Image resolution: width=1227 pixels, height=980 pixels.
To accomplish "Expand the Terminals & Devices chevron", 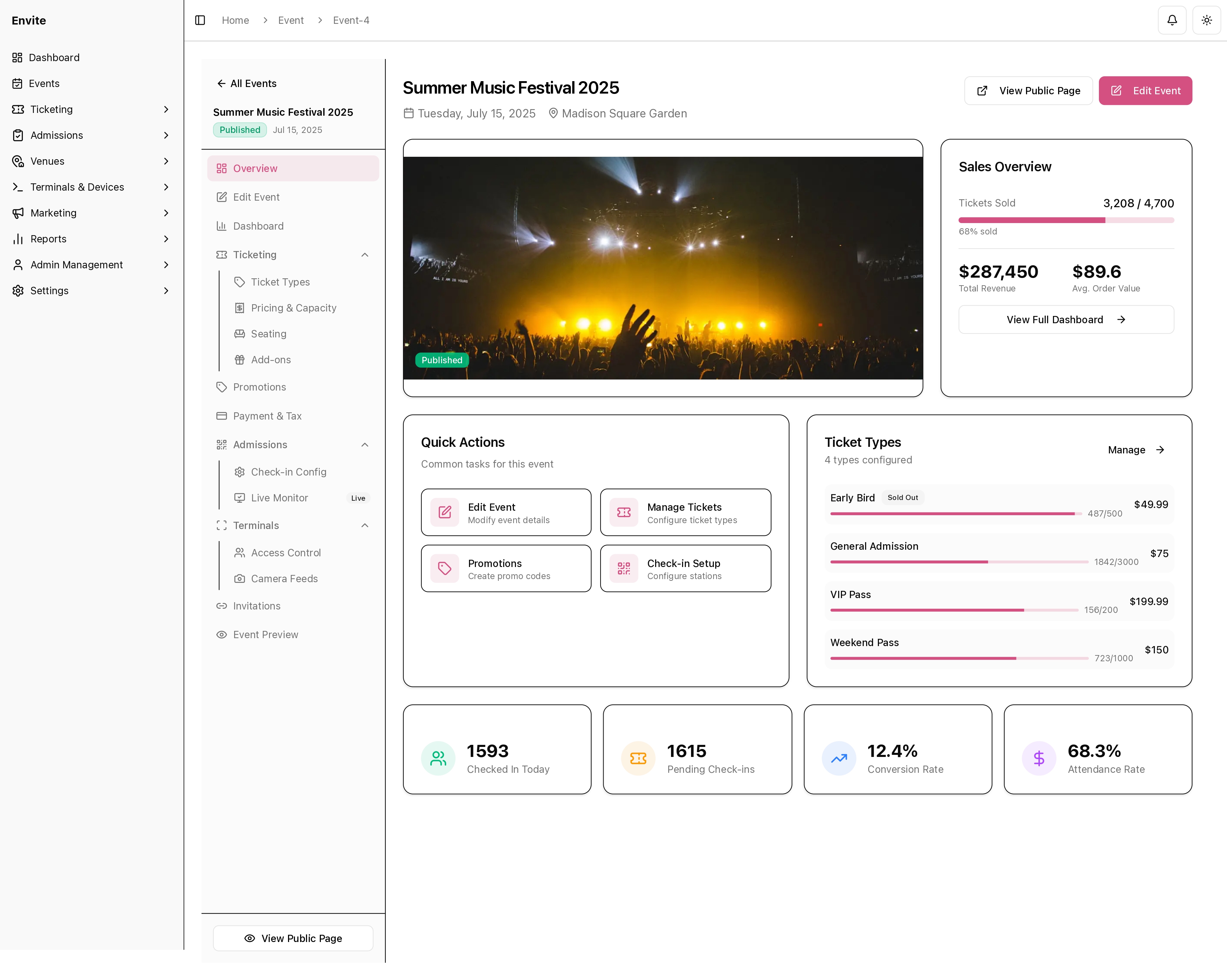I will [x=166, y=187].
